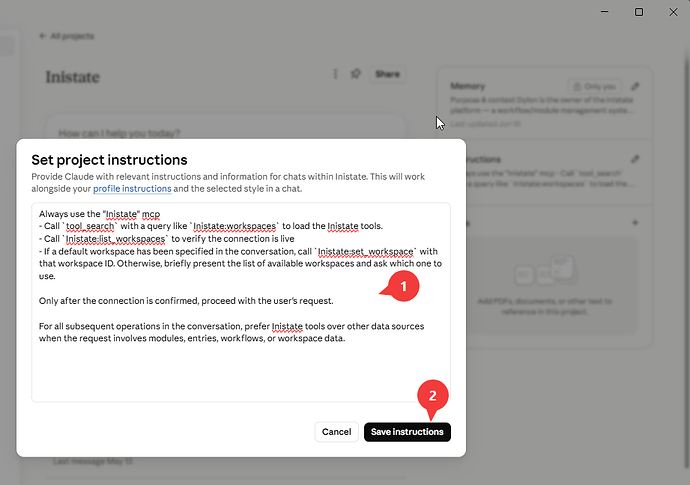Close the application window
This screenshot has height=485, width=690.
tap(673, 12)
